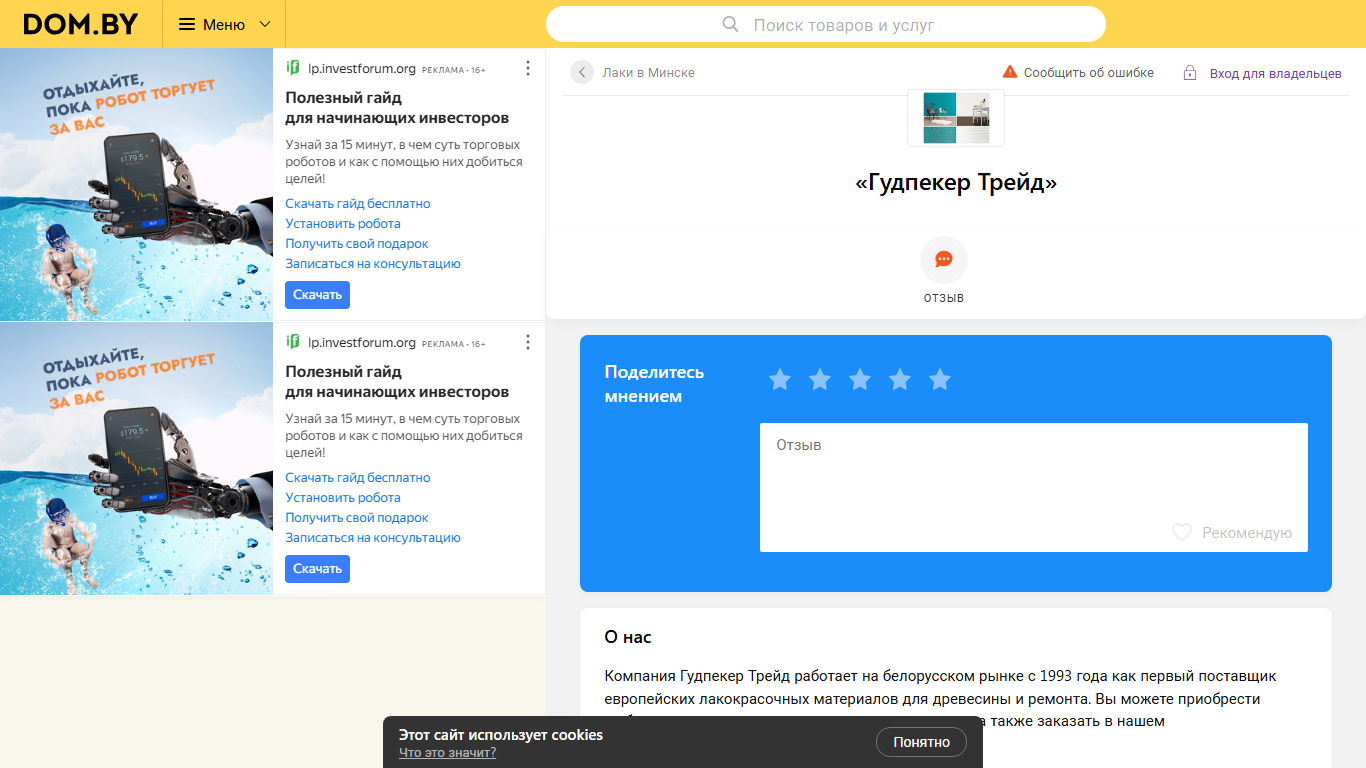Click the «Гудпекер Трейд» company title
The image size is (1366, 768).
[x=956, y=182]
